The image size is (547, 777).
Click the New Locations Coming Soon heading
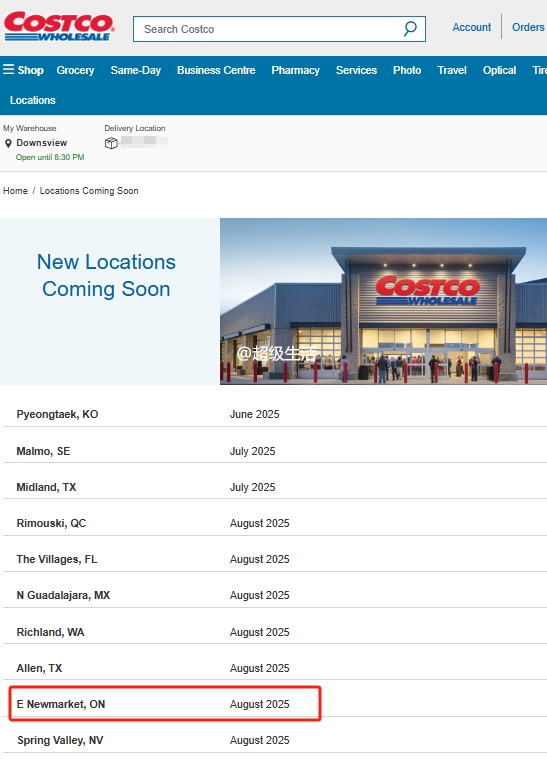106,275
